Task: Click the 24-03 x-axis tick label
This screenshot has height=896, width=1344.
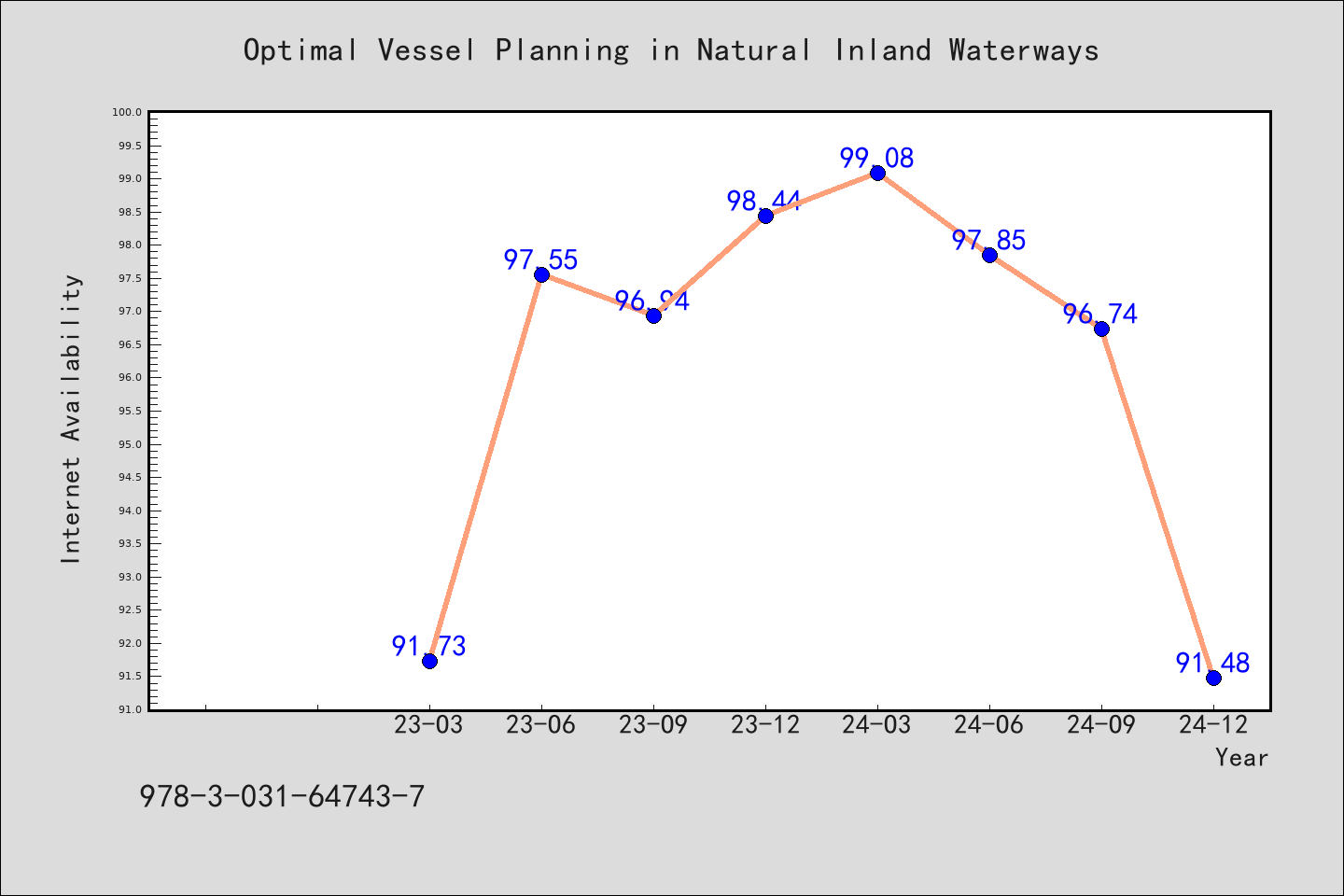Action: click(876, 724)
